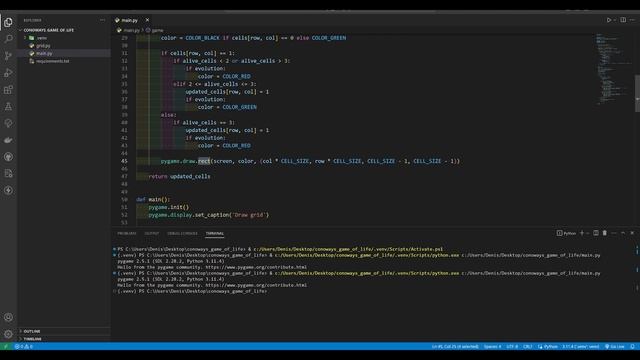Click the editor vertical scrollbar thumb
640x360 pixels.
[x=637, y=93]
